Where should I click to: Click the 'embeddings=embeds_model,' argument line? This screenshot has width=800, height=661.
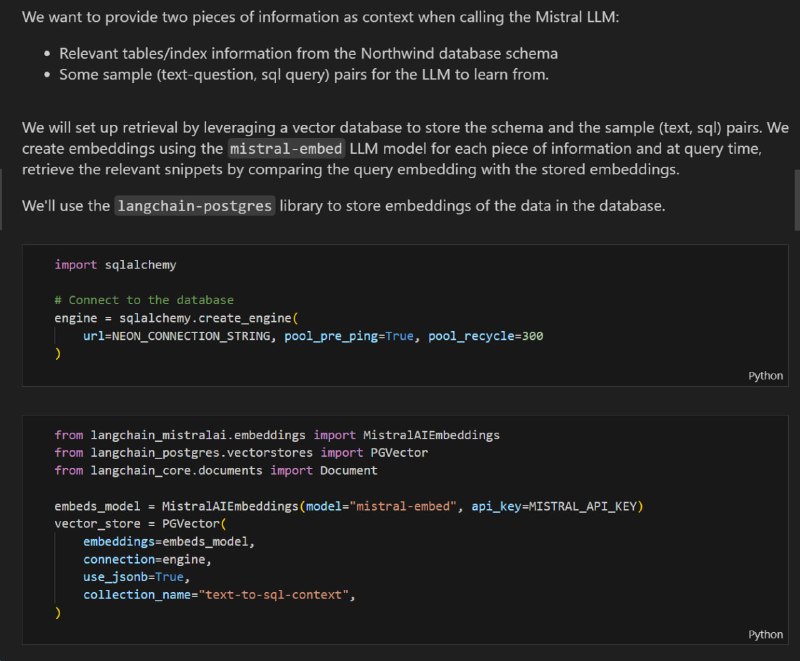point(169,542)
